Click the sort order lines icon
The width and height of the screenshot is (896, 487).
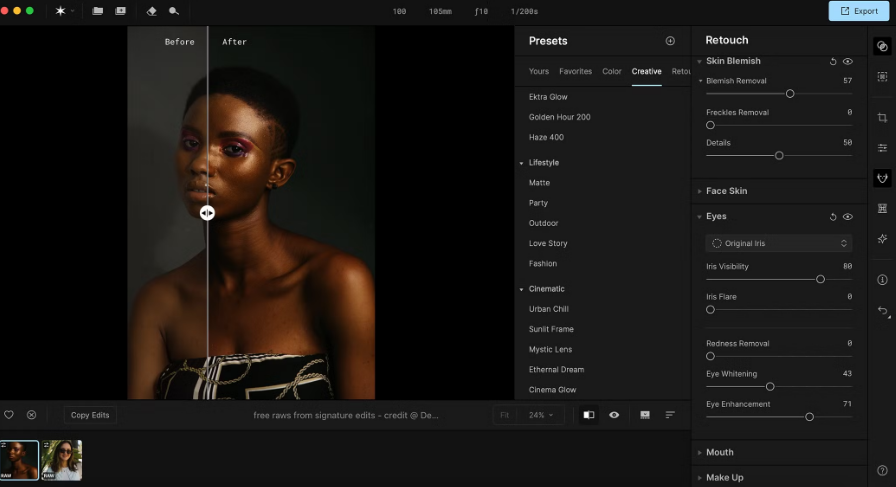tap(670, 415)
